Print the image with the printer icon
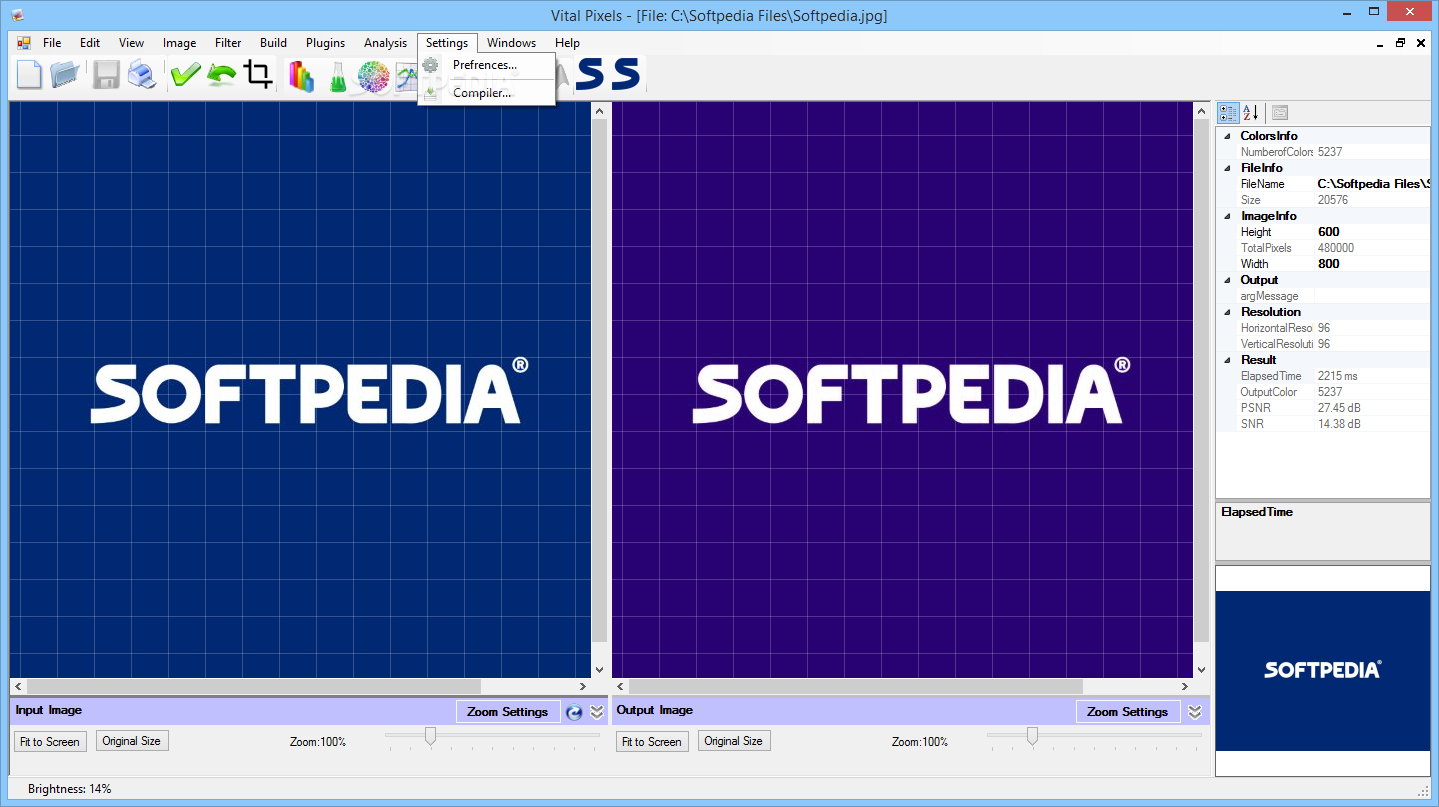 tap(141, 75)
